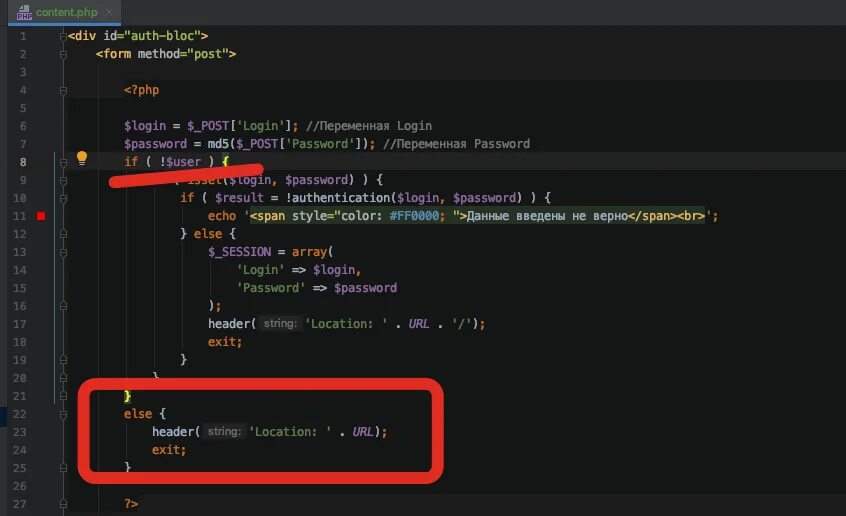Click the authentication function call on line 10
Image resolution: width=846 pixels, height=516 pixels.
pyautogui.click(x=342, y=198)
